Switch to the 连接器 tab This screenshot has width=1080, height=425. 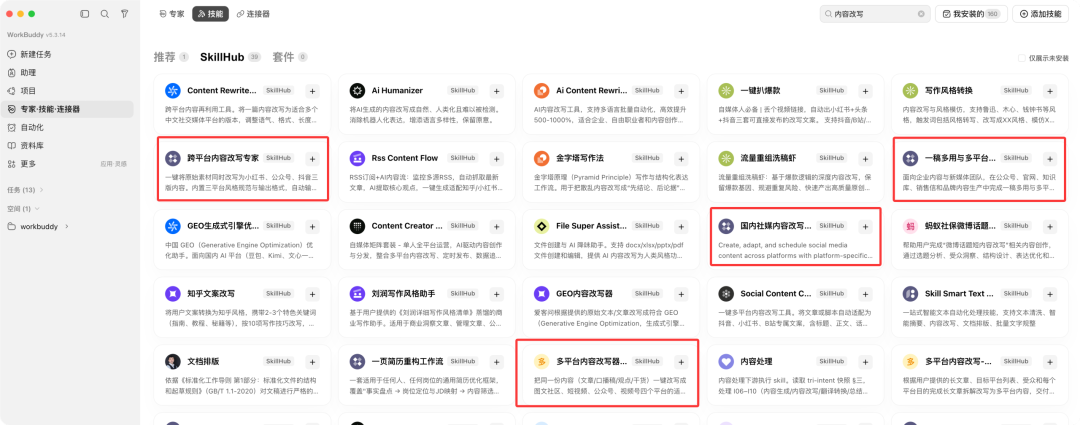(x=253, y=14)
